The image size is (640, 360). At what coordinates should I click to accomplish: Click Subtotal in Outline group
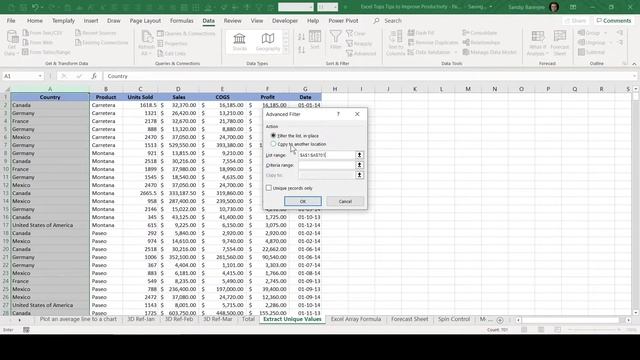(x=591, y=52)
